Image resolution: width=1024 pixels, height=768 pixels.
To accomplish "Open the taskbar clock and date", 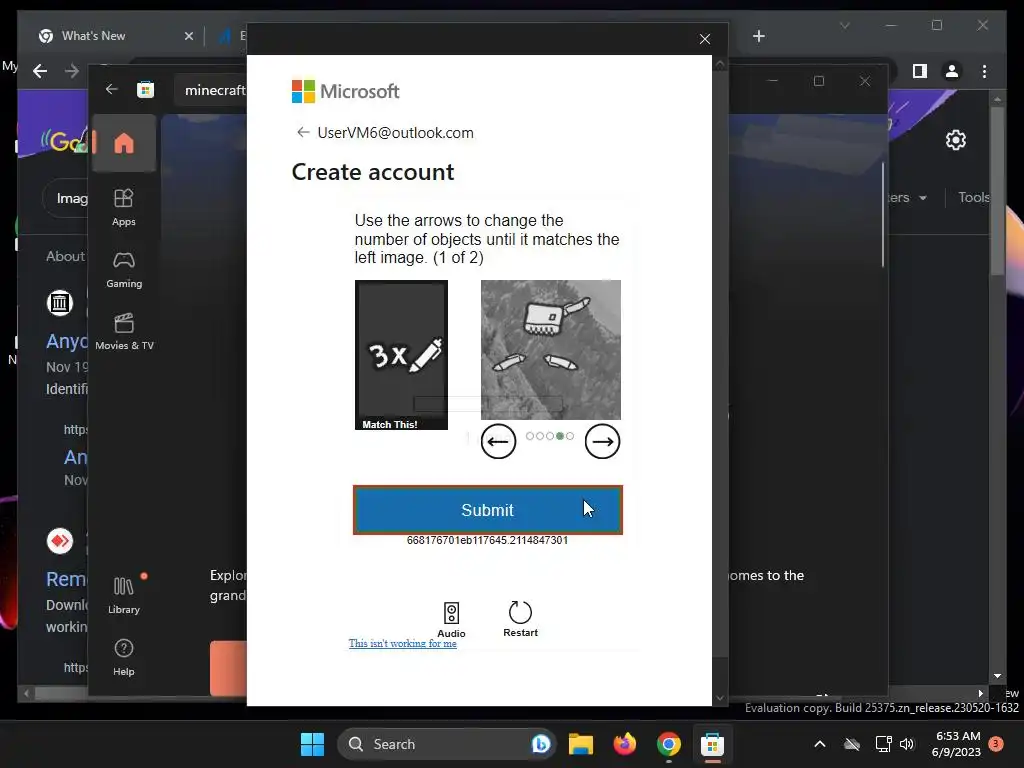I will 957,744.
